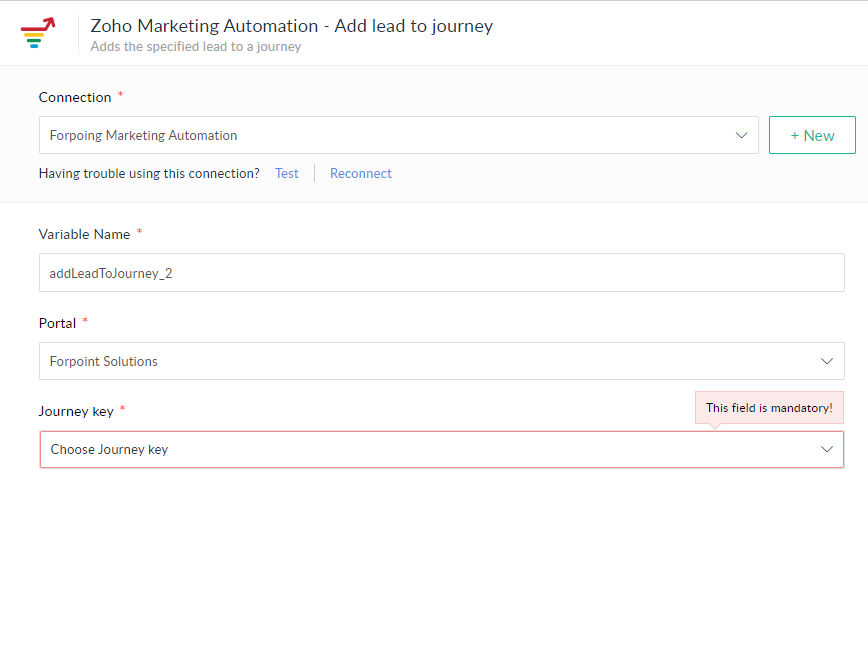This screenshot has height=664, width=868.
Task: Select the Forpoing Marketing Automation connection field
Action: pyautogui.click(x=380, y=135)
